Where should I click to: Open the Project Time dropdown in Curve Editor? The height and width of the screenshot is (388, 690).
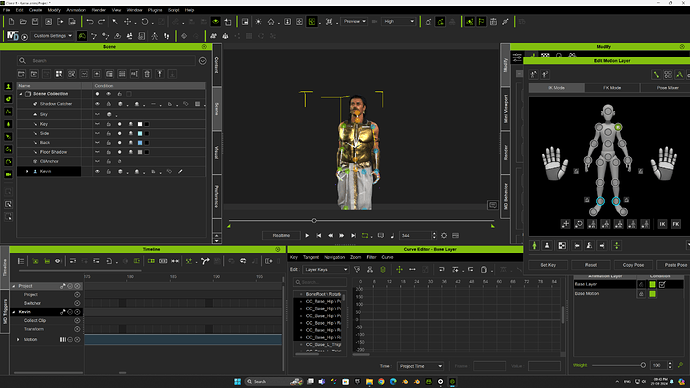point(420,366)
